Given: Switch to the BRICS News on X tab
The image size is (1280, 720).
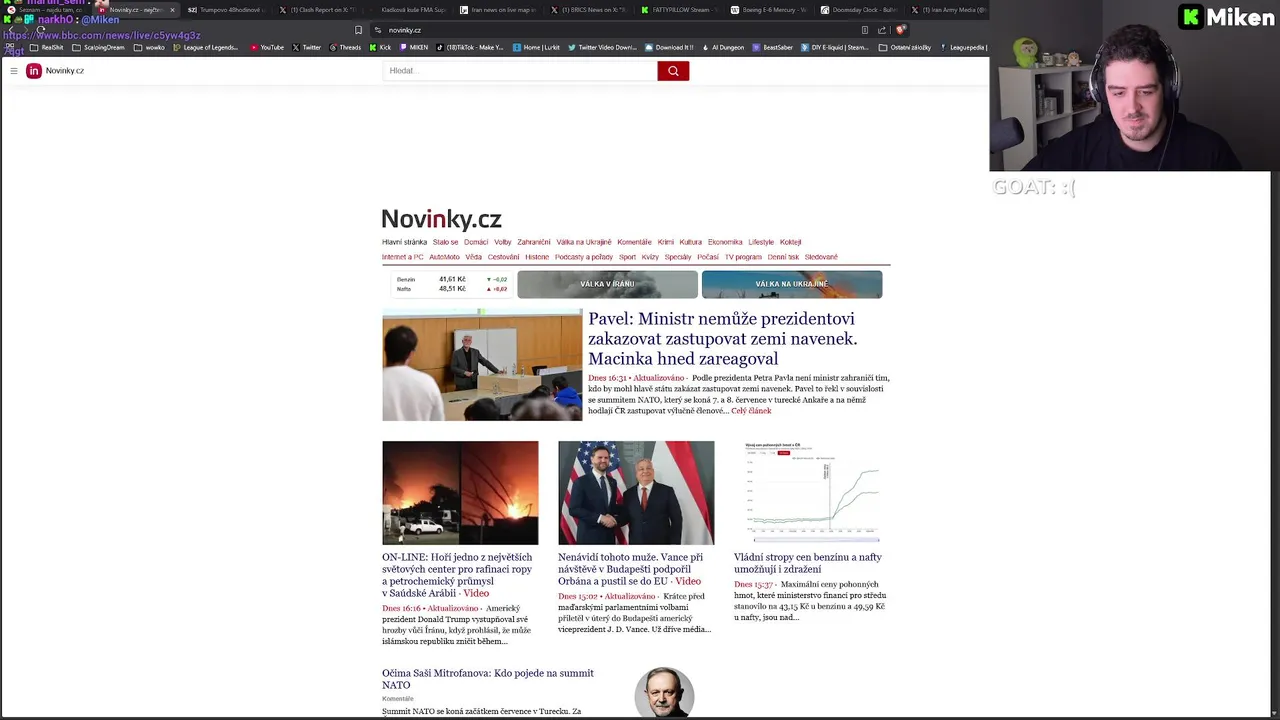Looking at the screenshot, I should [x=588, y=10].
